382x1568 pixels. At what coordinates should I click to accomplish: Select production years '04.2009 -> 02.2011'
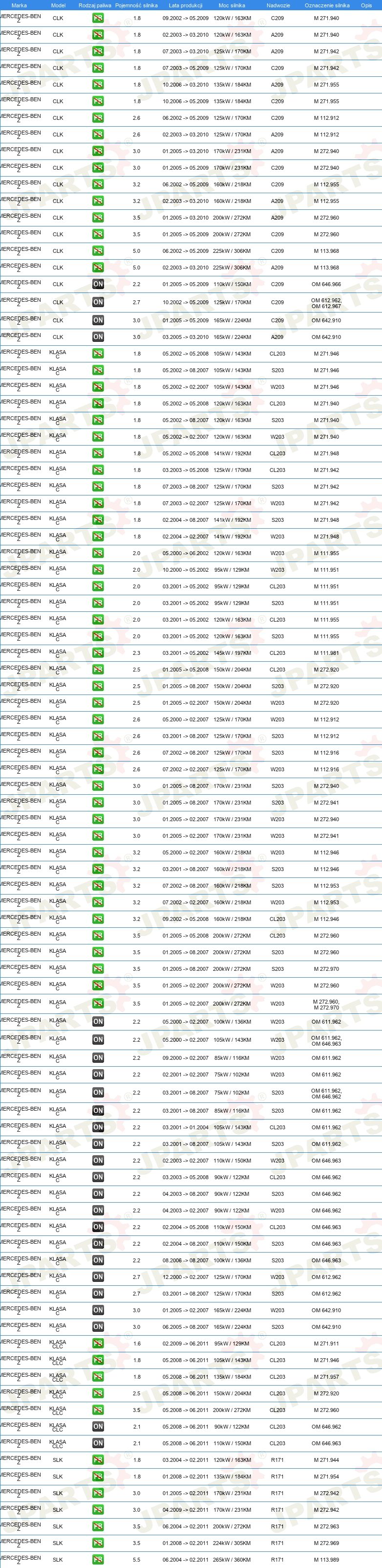186,1510
